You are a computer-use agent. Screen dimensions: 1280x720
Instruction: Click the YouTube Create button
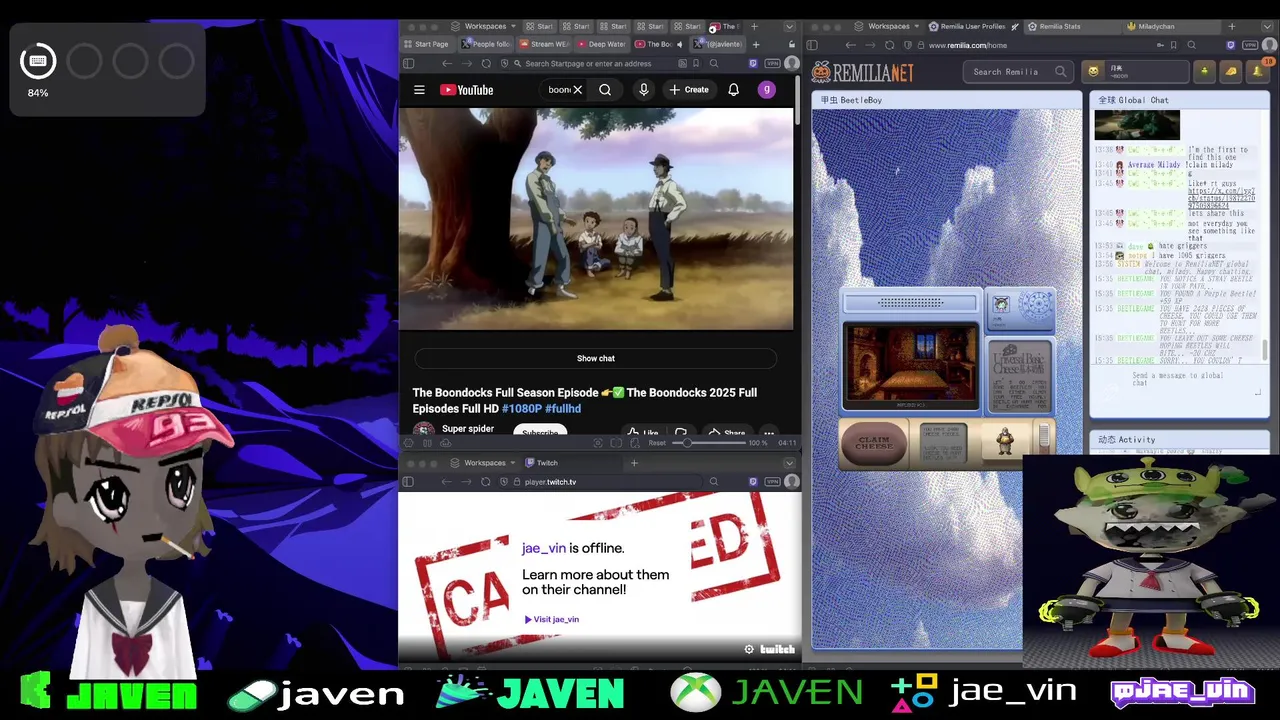(x=689, y=90)
